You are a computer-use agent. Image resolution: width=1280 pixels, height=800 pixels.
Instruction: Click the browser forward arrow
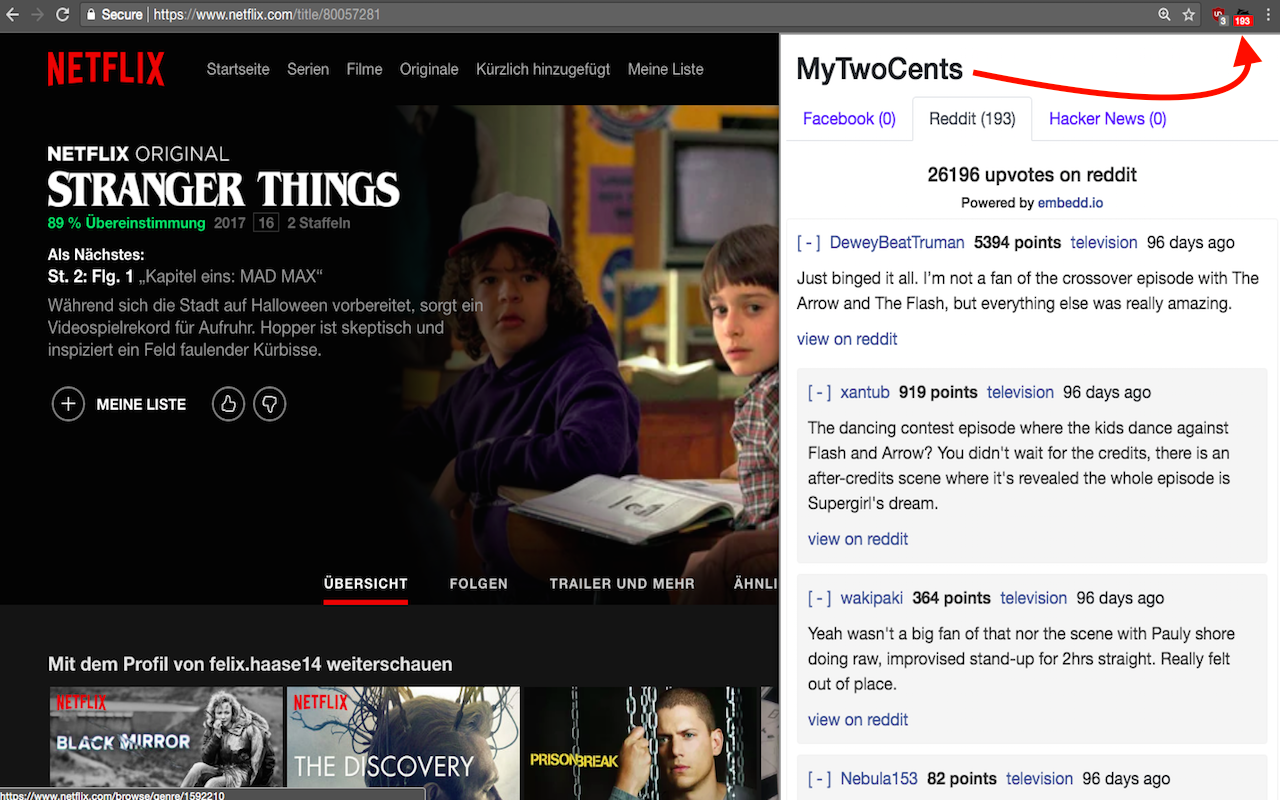(x=38, y=15)
